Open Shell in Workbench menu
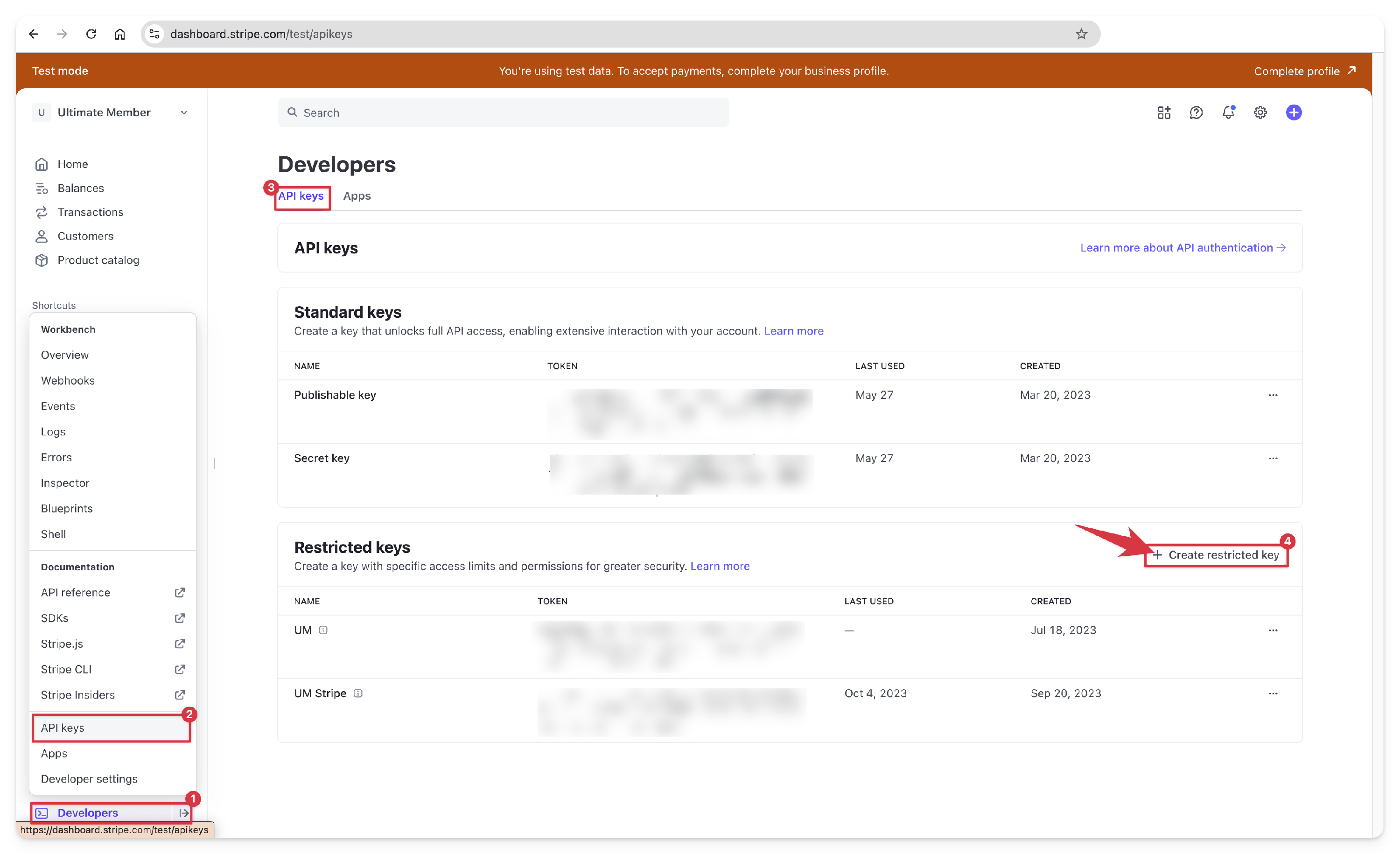The height and width of the screenshot is (854, 1400). pyautogui.click(x=112, y=533)
